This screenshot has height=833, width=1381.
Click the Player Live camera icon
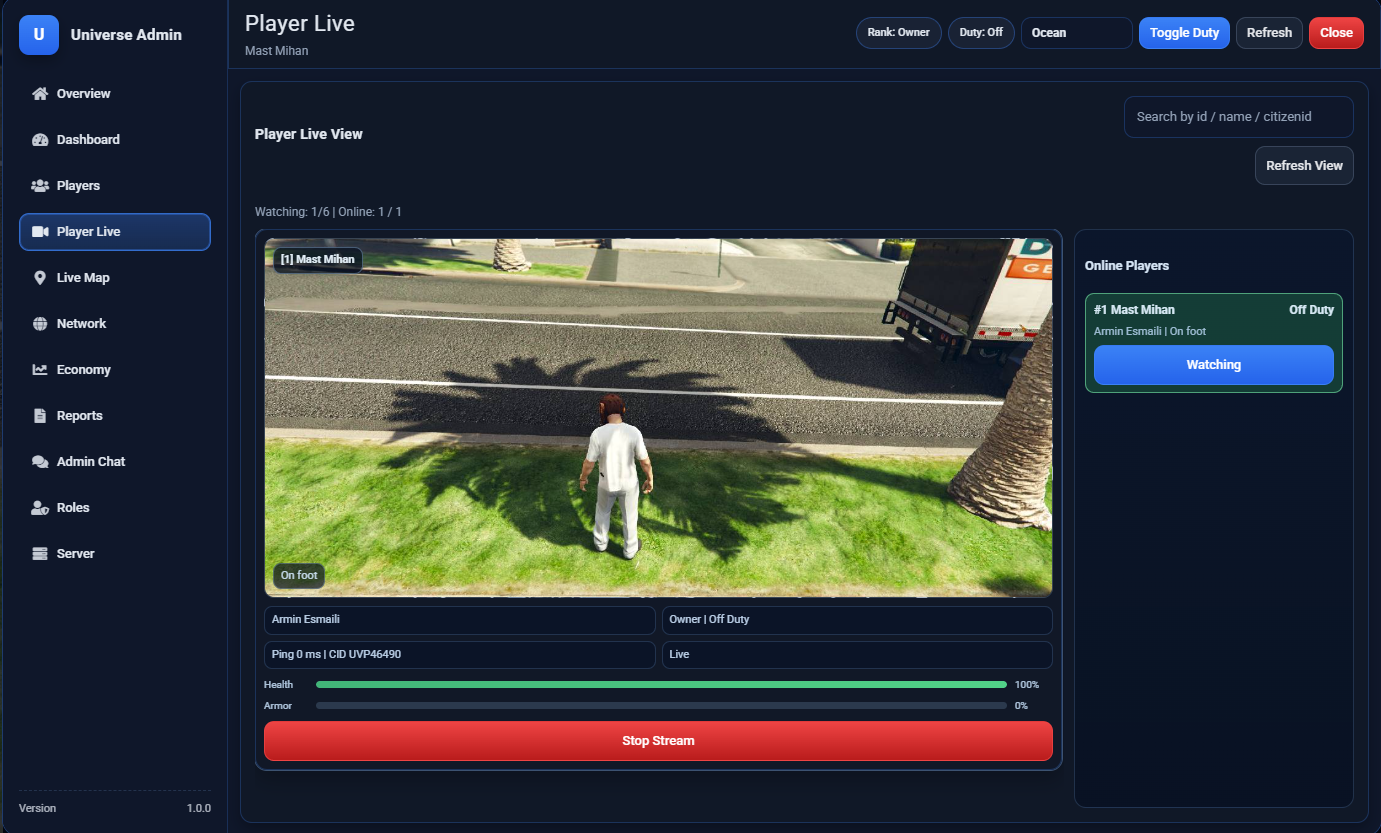(40, 232)
